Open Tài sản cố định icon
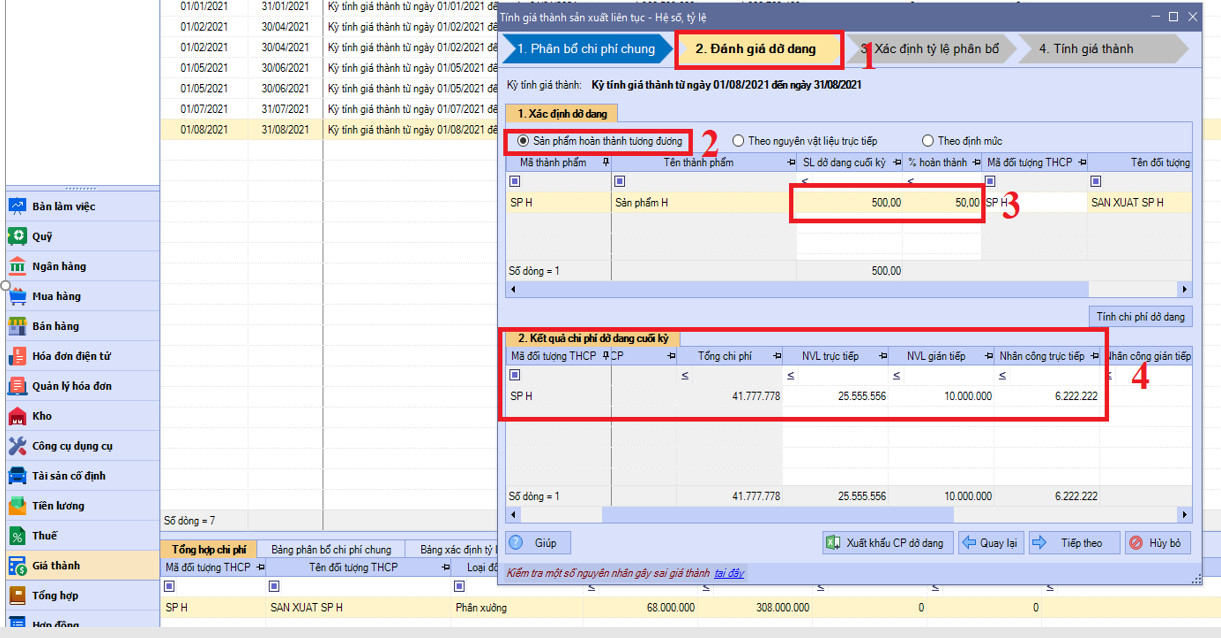This screenshot has width=1221, height=638. [x=17, y=476]
